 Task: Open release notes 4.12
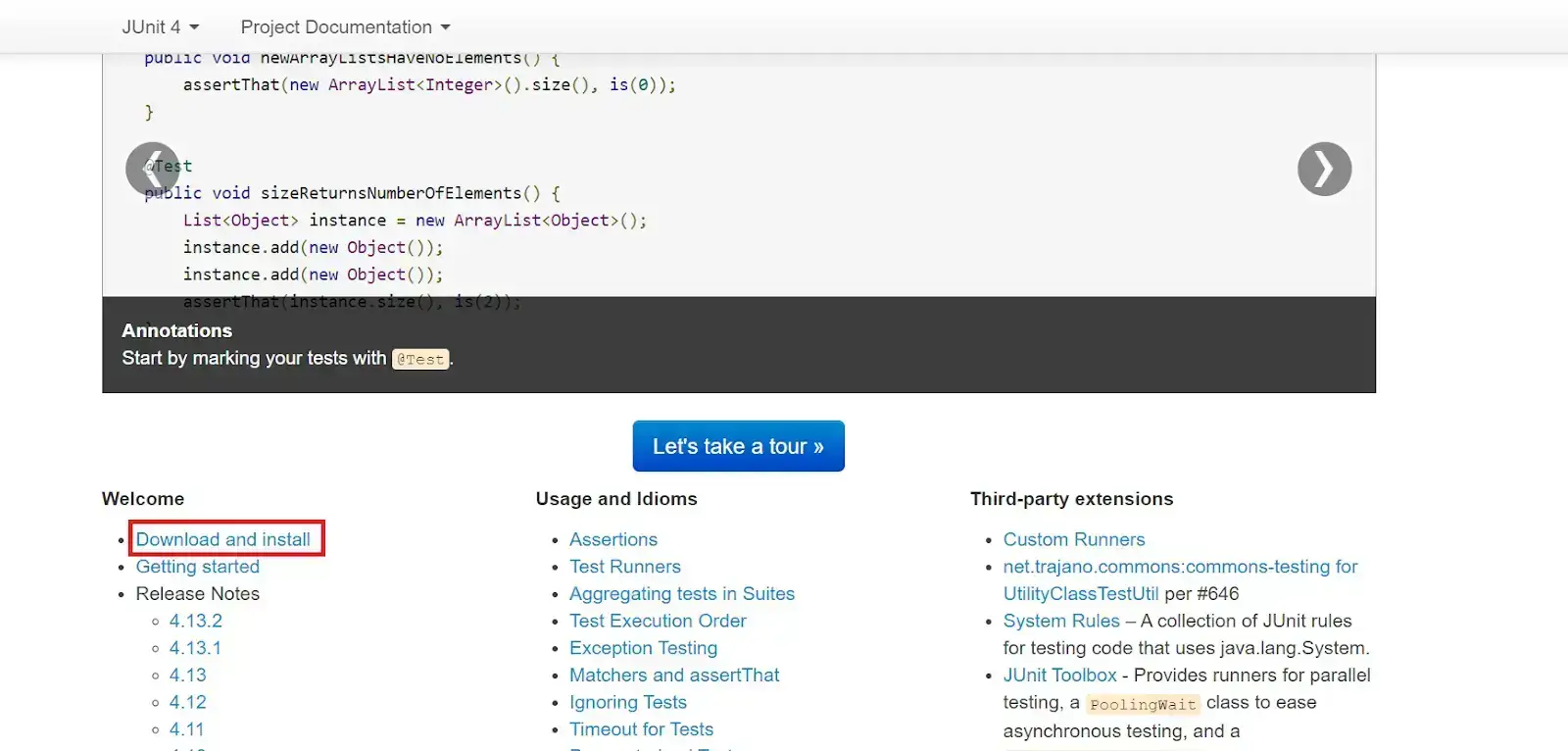coord(188,702)
